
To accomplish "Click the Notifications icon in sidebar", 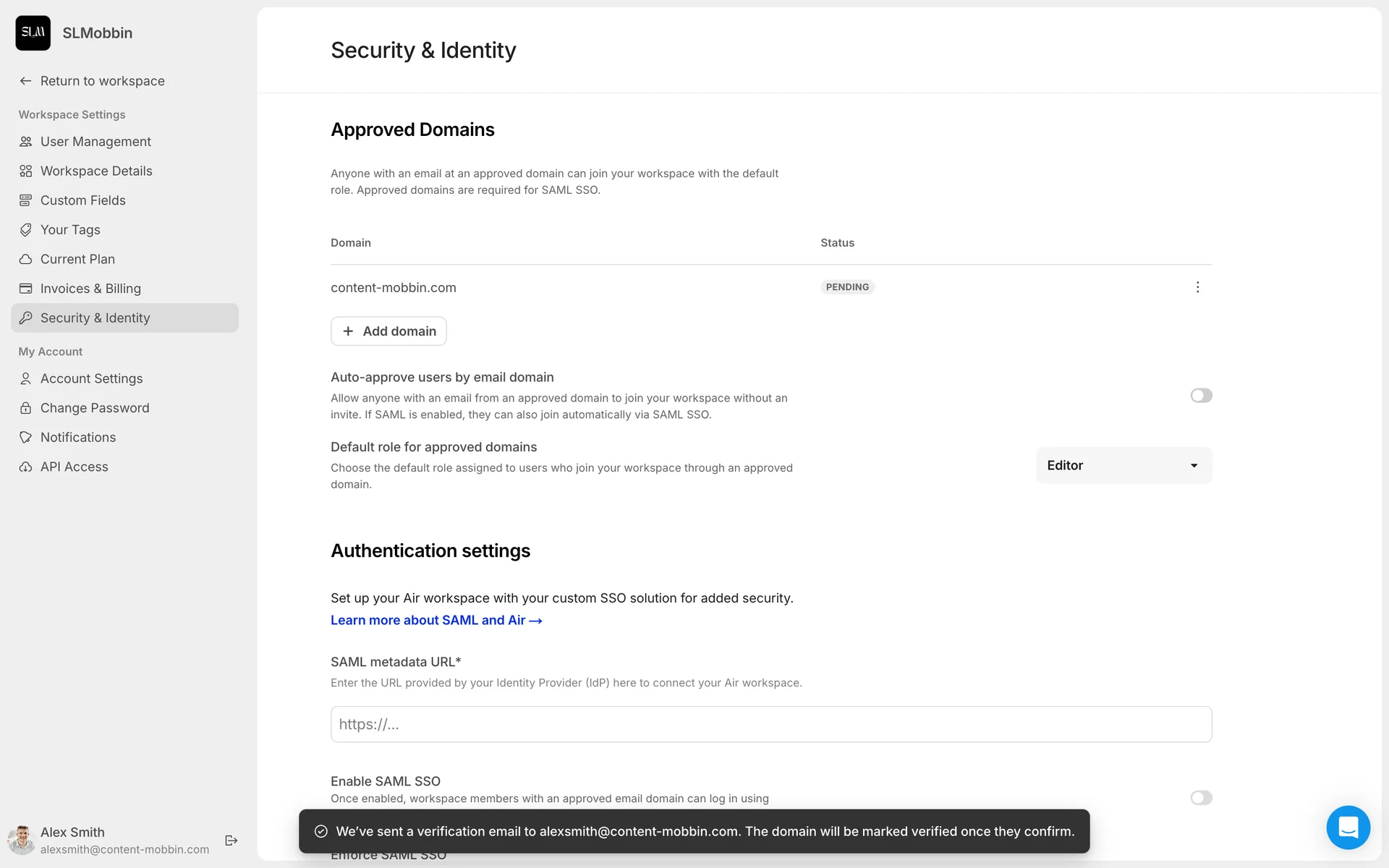I will pos(26,437).
